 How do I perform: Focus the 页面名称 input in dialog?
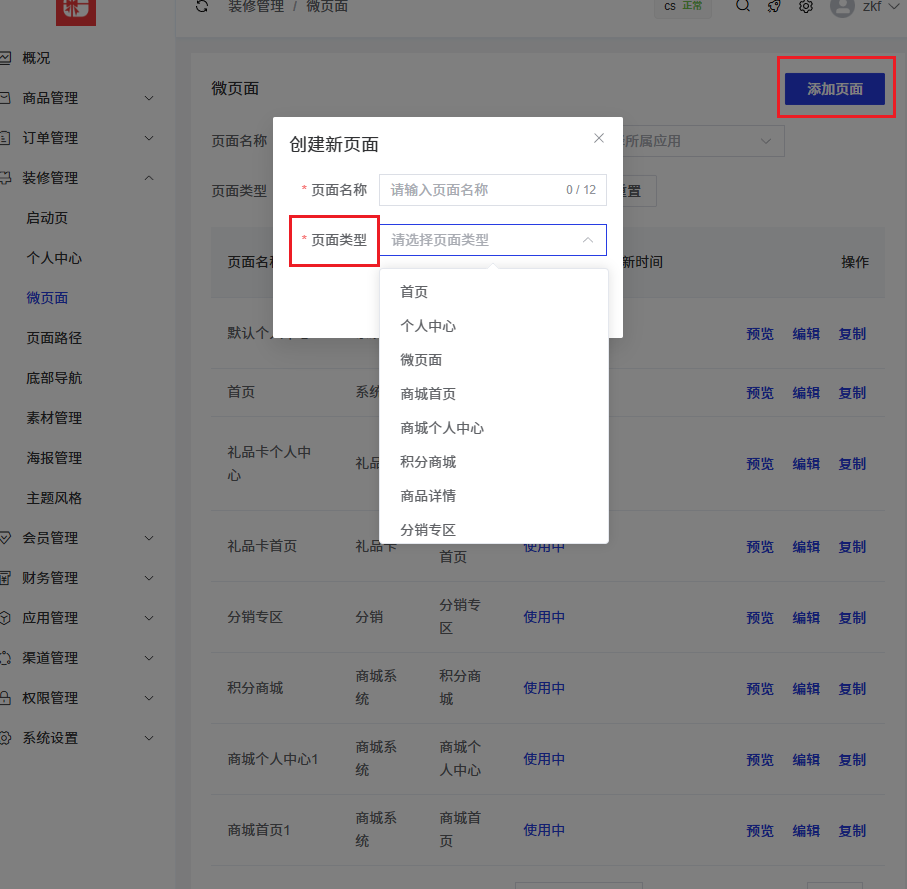point(470,190)
